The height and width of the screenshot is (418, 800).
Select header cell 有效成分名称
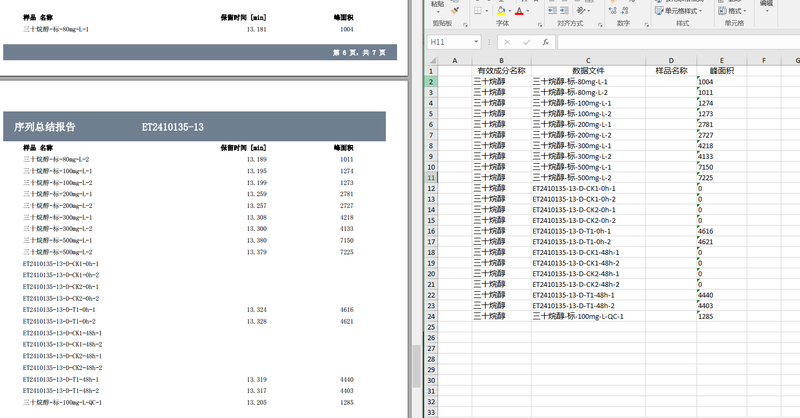pos(501,71)
